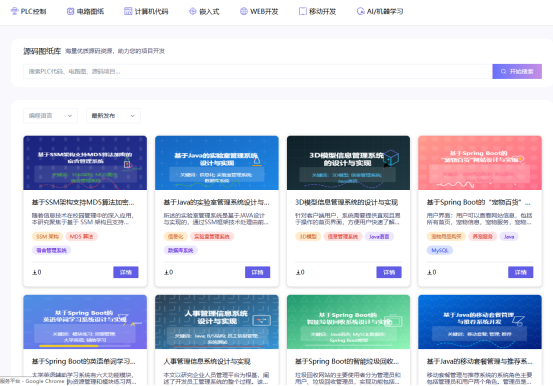Click the 数据库系统 tag
Image resolution: width=553 pixels, height=386 pixels.
click(181, 250)
